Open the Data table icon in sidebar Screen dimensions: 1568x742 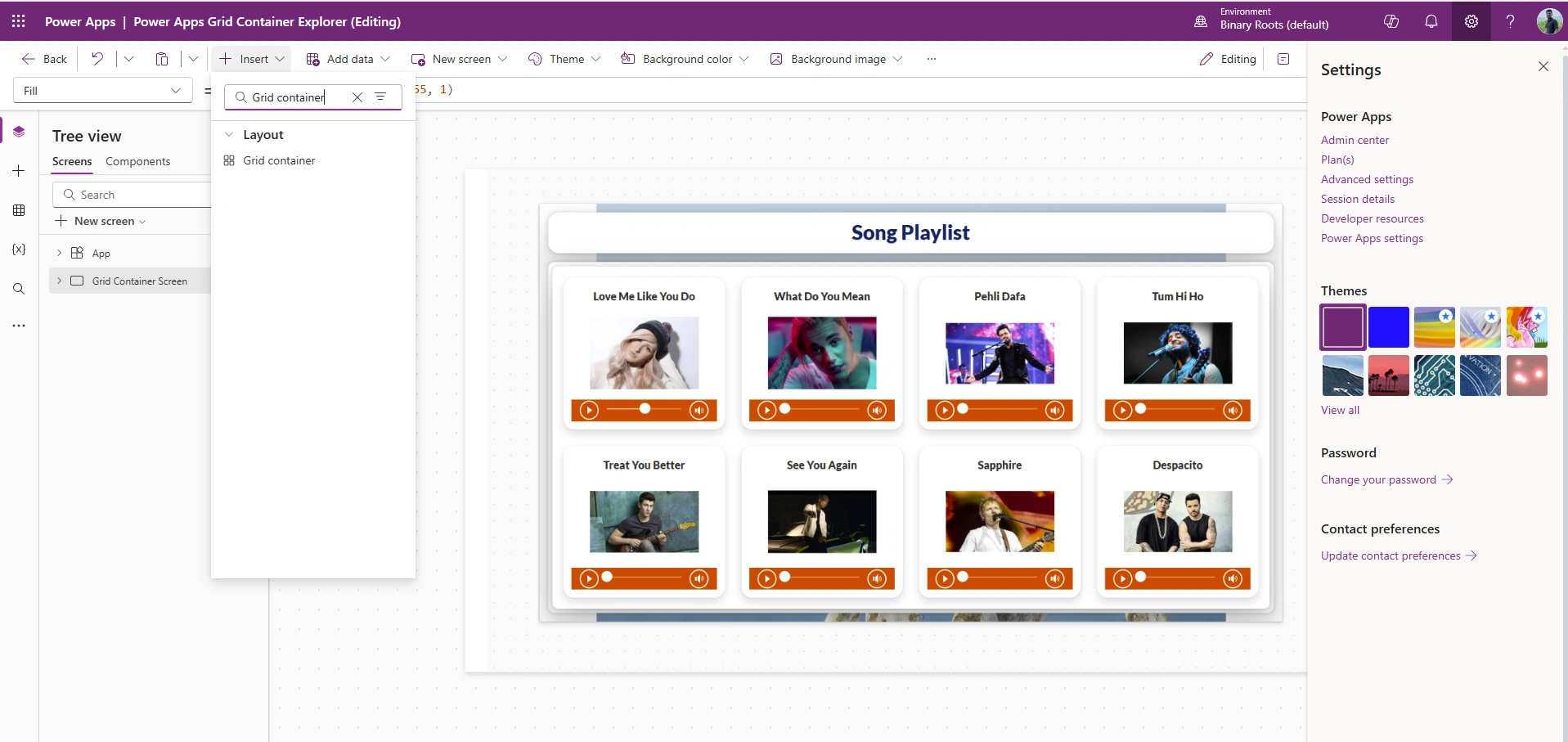pos(19,210)
